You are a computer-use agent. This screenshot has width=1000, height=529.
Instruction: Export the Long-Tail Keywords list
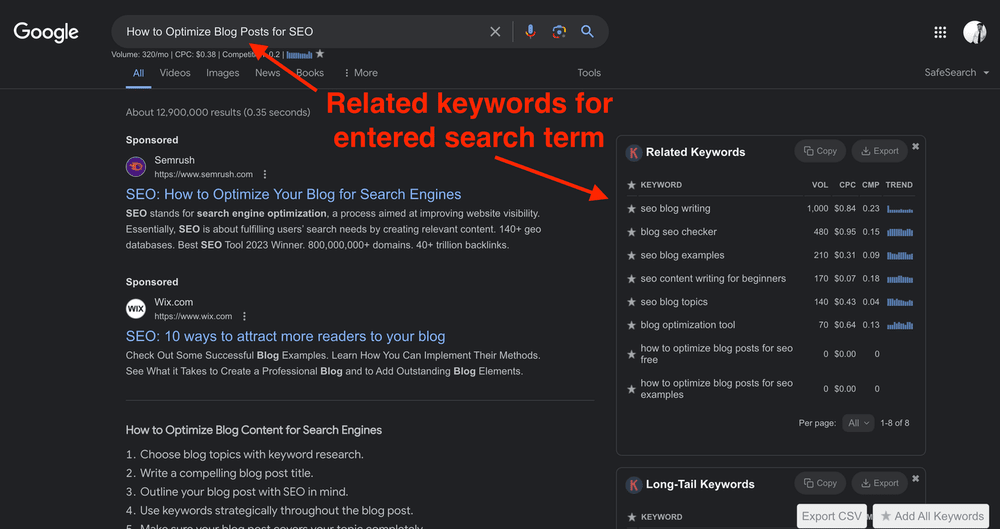879,483
